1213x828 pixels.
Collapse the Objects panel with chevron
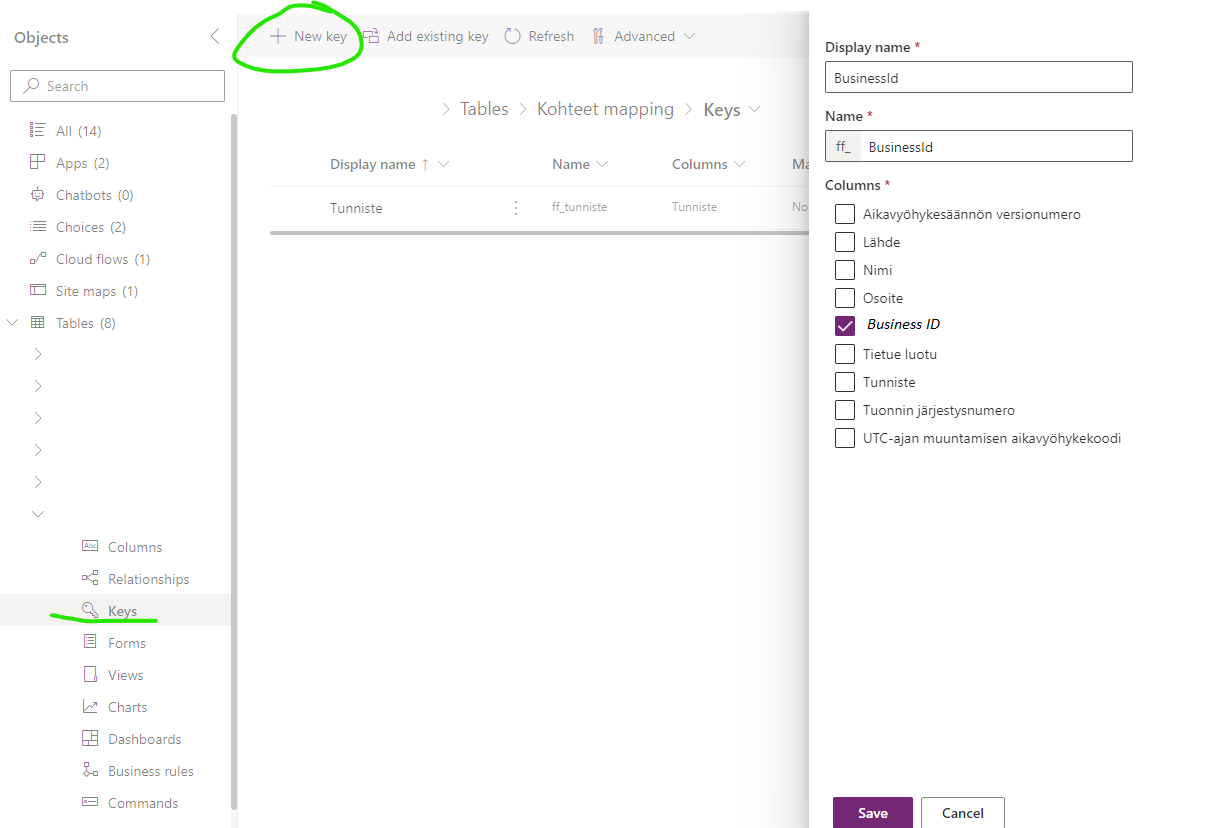click(214, 37)
